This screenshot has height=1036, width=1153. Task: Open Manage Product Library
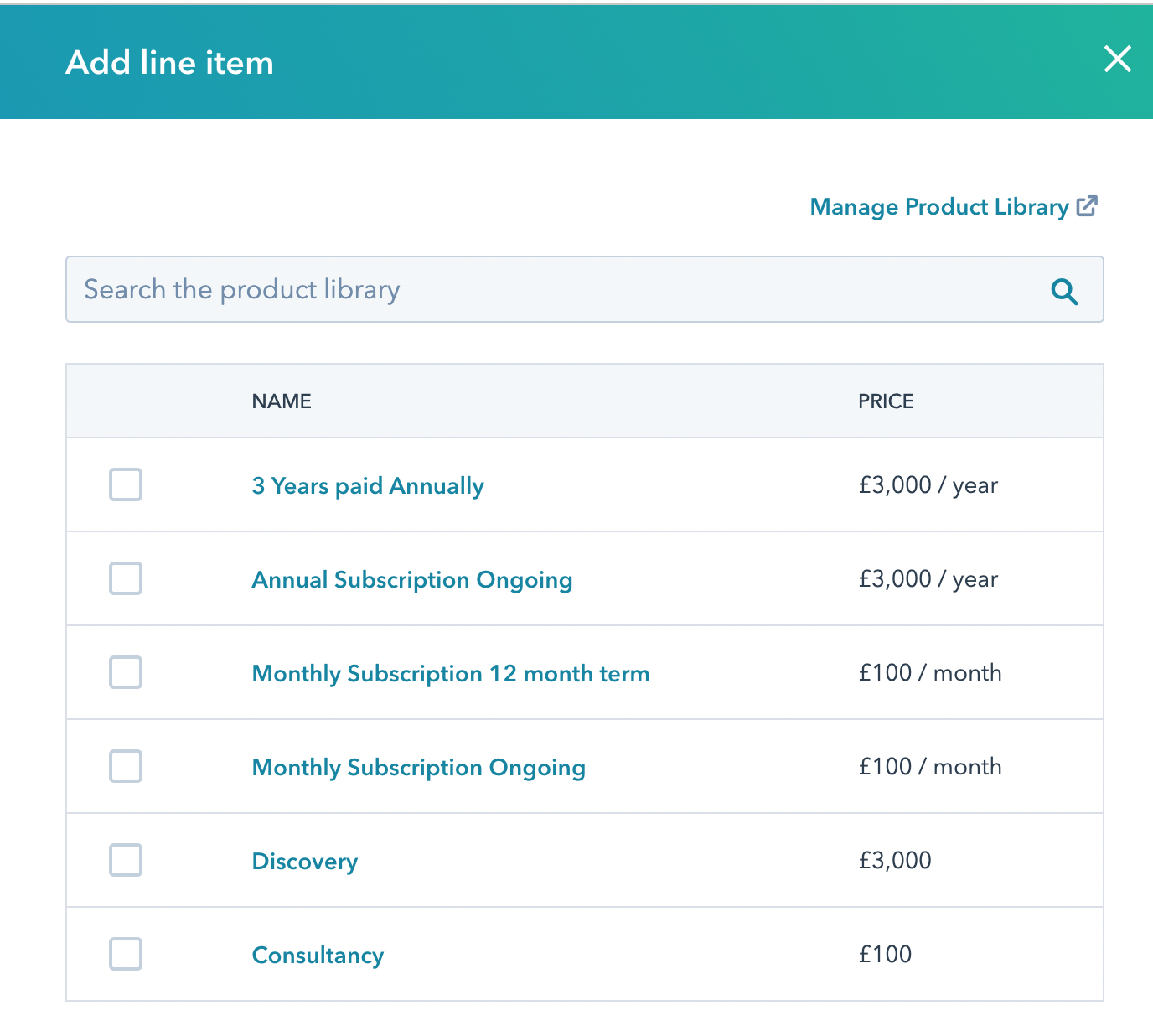pos(938,207)
